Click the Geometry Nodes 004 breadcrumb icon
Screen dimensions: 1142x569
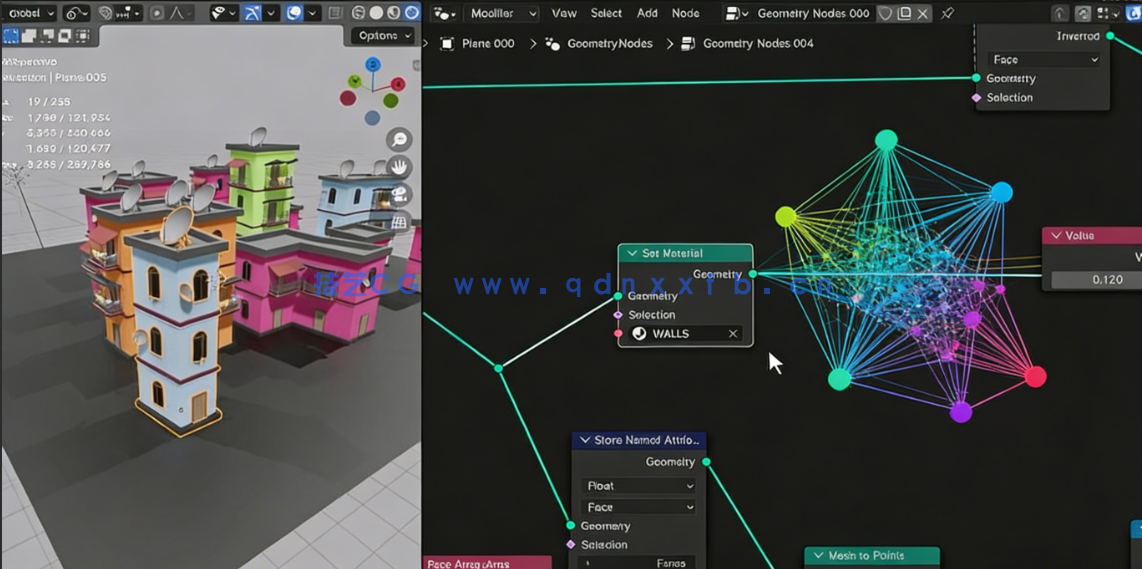tap(688, 44)
